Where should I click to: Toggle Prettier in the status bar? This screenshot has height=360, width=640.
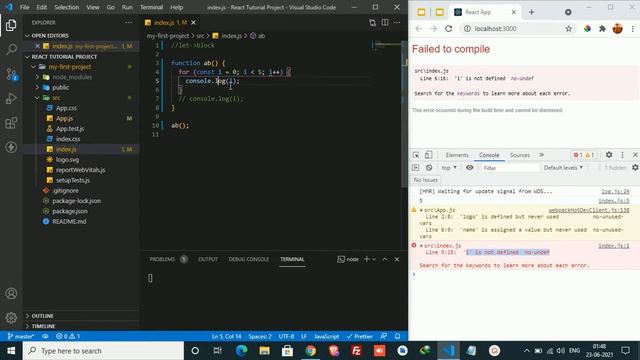click(x=359, y=336)
